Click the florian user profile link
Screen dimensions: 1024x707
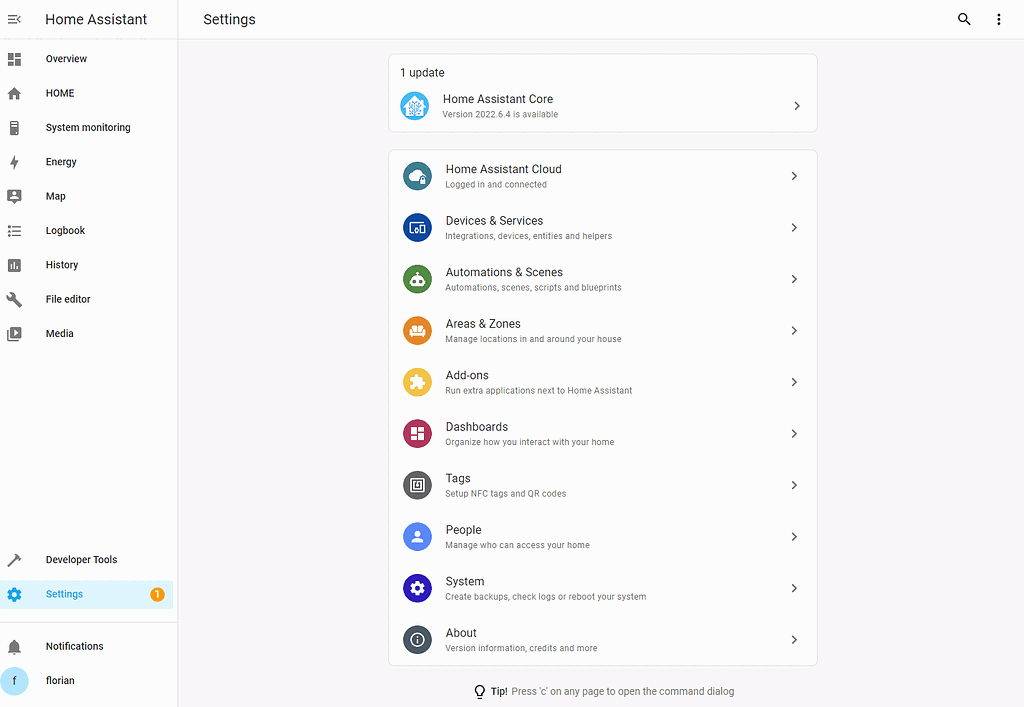pos(60,680)
